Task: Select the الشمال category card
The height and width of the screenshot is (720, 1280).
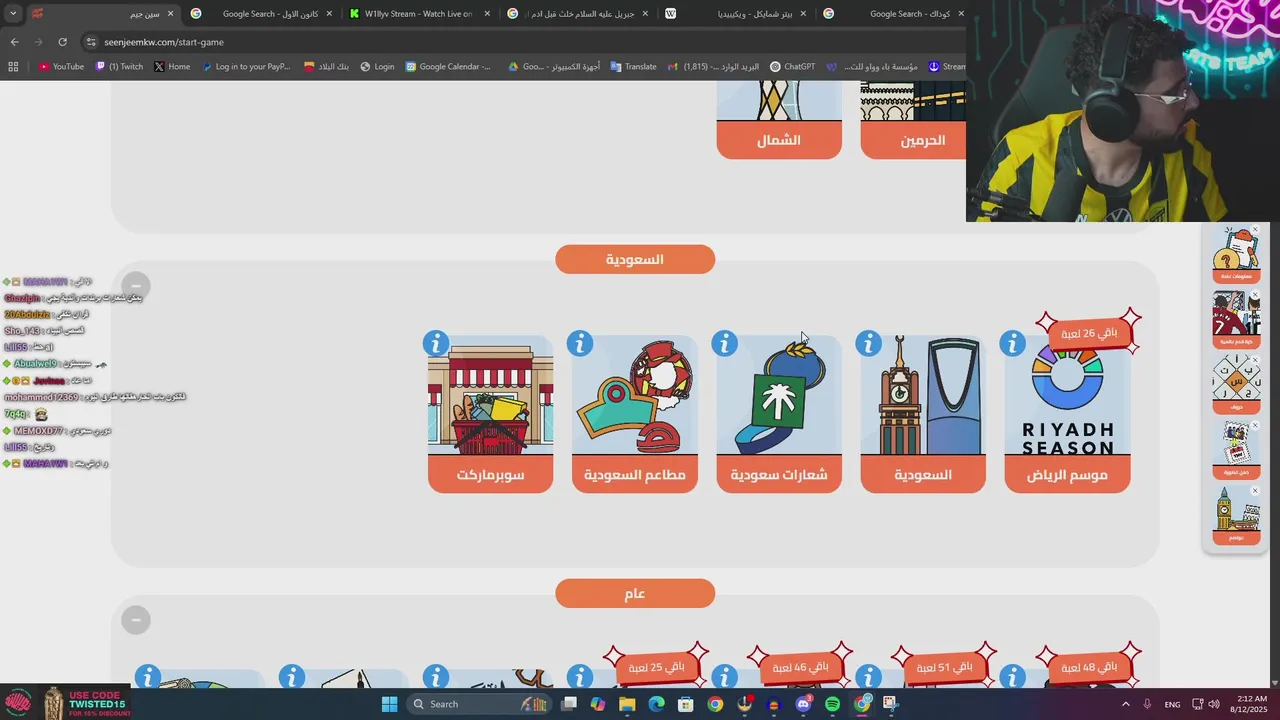Action: pyautogui.click(x=779, y=120)
